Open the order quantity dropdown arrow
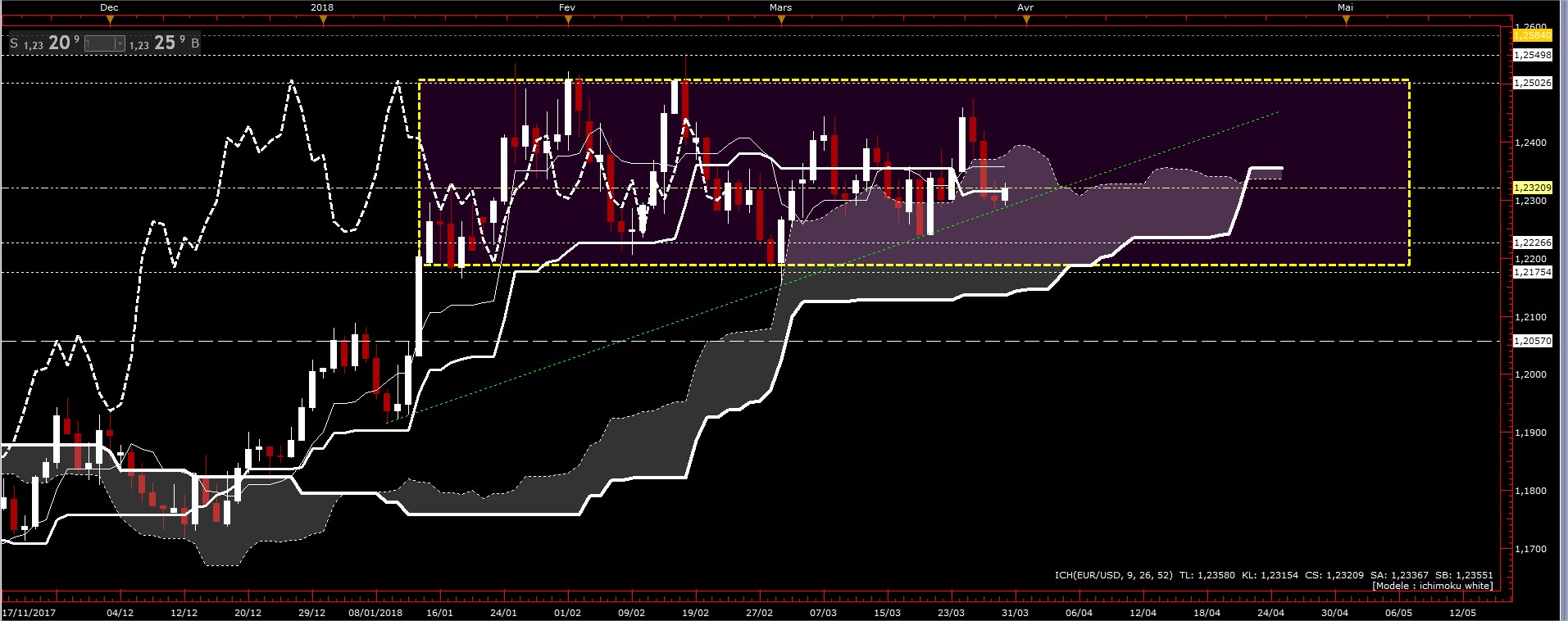Screen dimensions: 1568x621 [120, 43]
